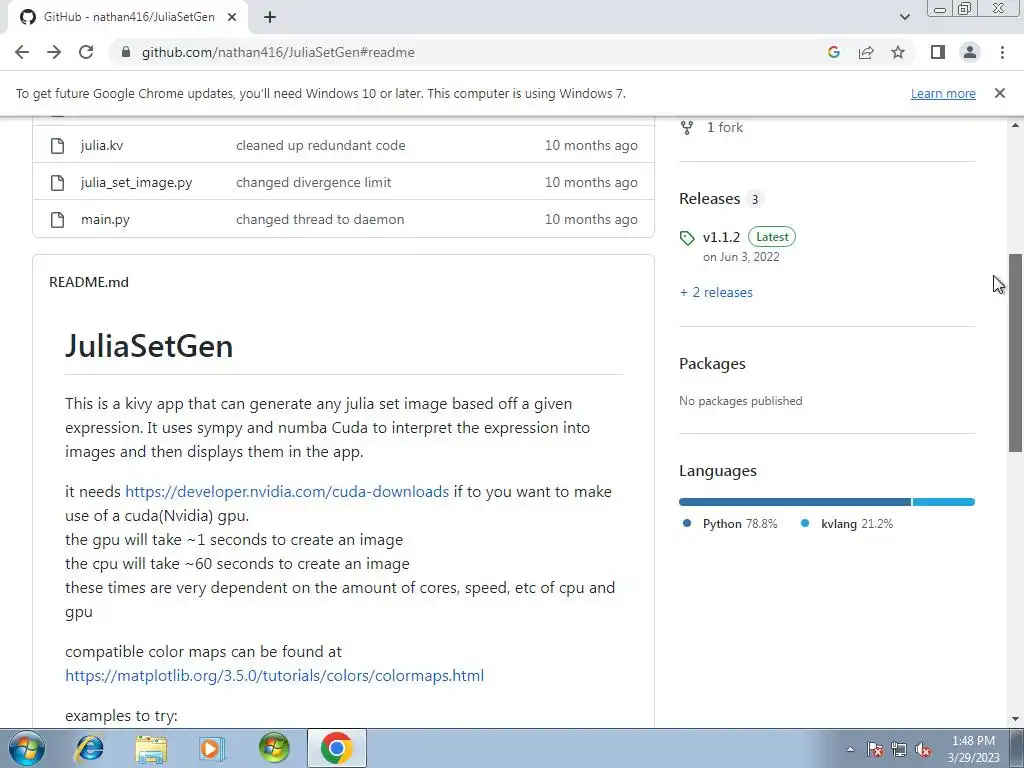This screenshot has width=1024, height=768.
Task: Click the fork icon next to 1 fork
Action: [x=687, y=127]
